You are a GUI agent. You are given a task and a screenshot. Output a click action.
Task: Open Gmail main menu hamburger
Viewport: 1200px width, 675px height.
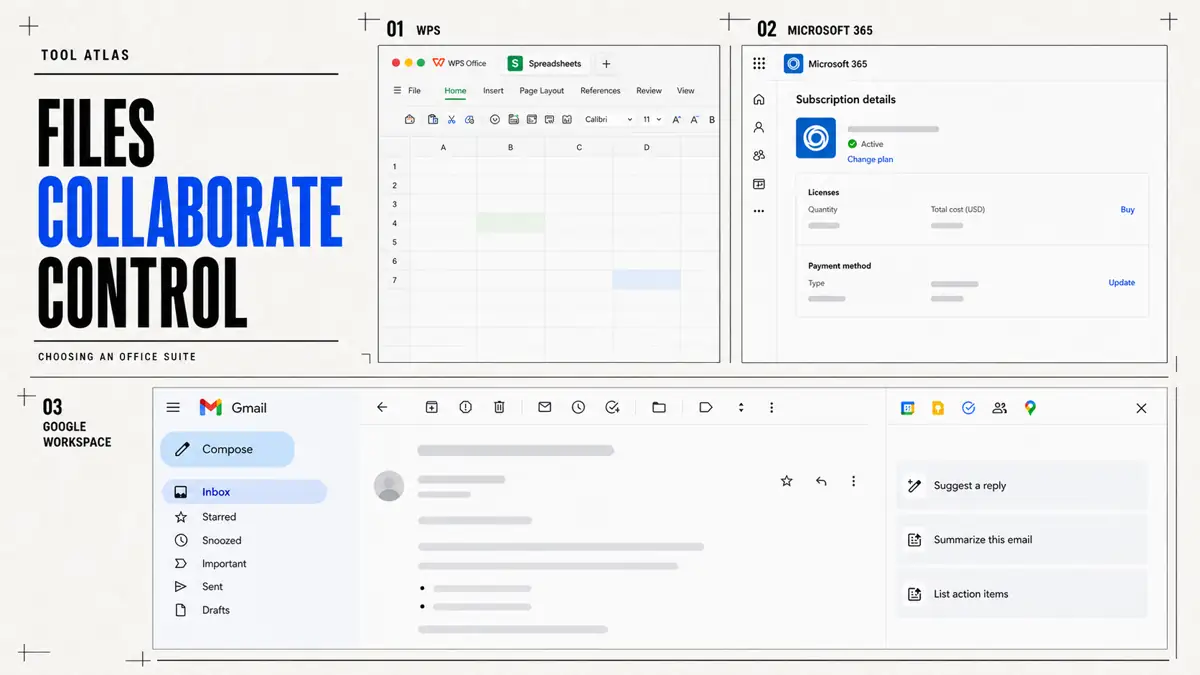(x=173, y=407)
